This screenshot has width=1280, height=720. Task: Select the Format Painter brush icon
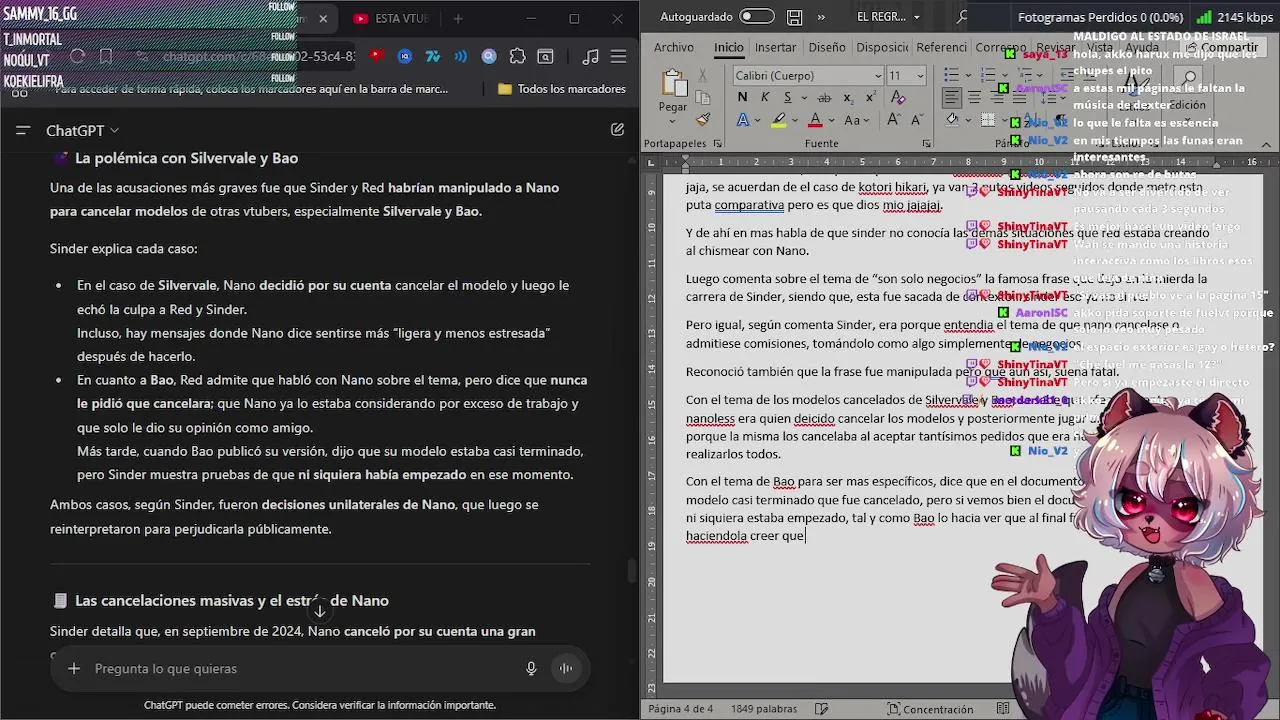click(x=703, y=120)
